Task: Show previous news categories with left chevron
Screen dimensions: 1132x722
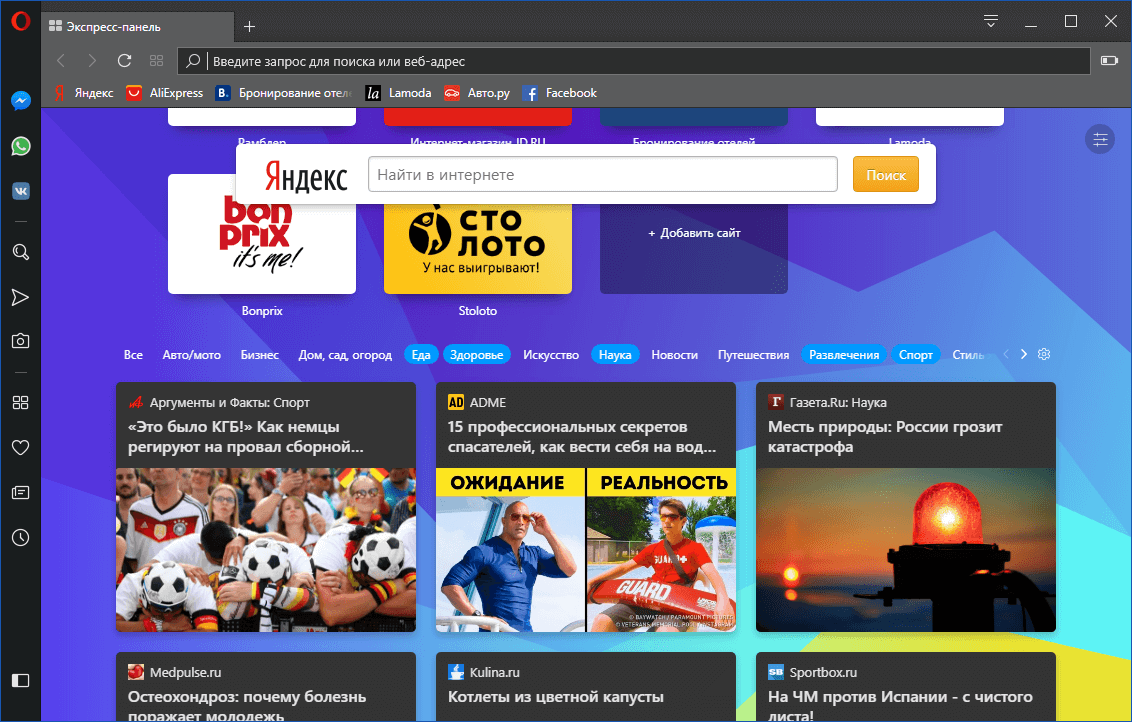Action: 1006,355
